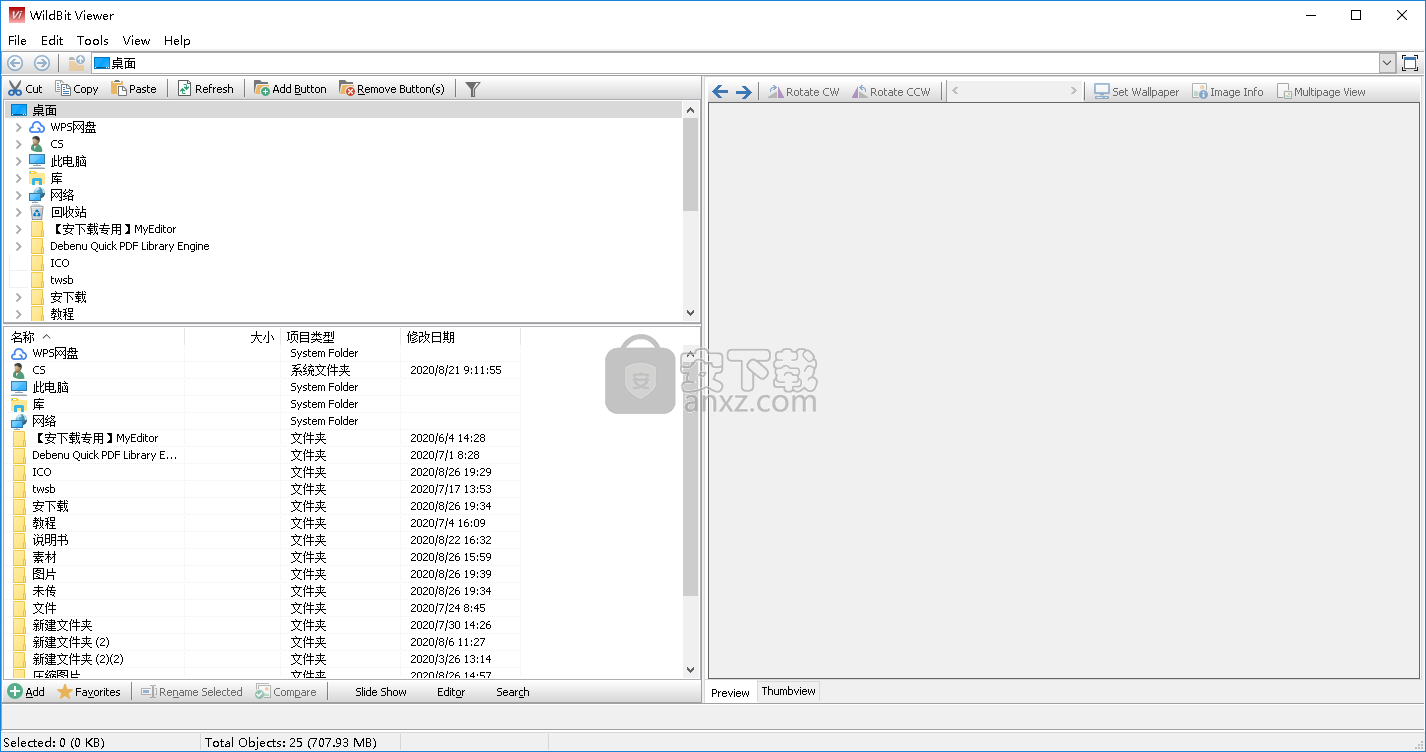This screenshot has height=752, width=1426.
Task: Click the image zoom slider track
Action: tap(1015, 91)
